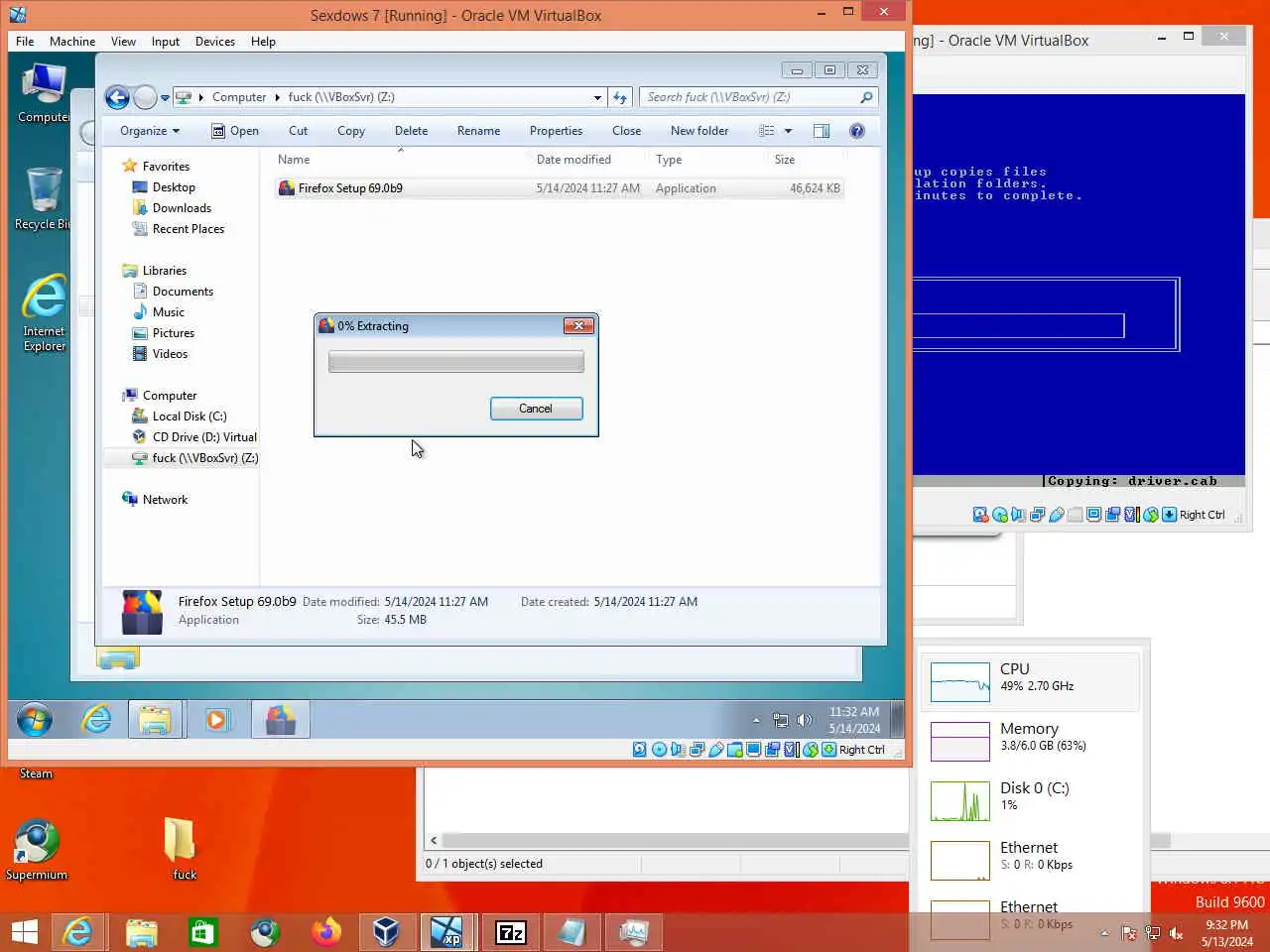Click shared folders indicator in Windows 7 VM status bar
This screenshot has width=1270, height=952.
tap(734, 750)
